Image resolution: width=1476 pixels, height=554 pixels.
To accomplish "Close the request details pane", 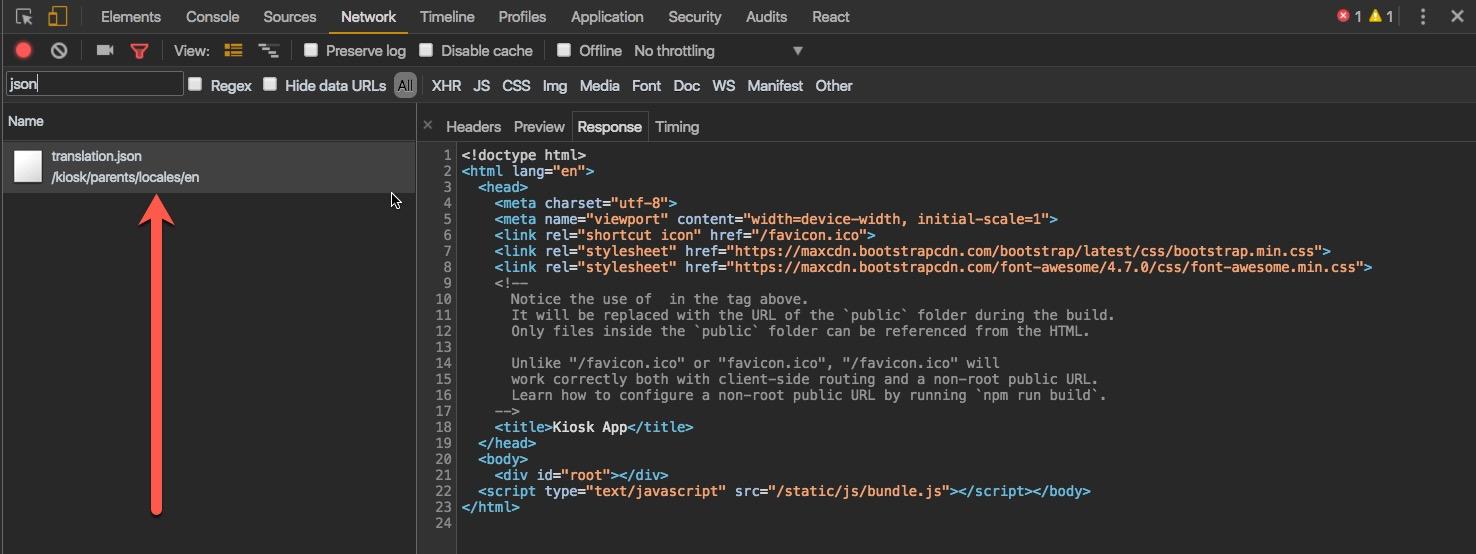I will [x=428, y=126].
